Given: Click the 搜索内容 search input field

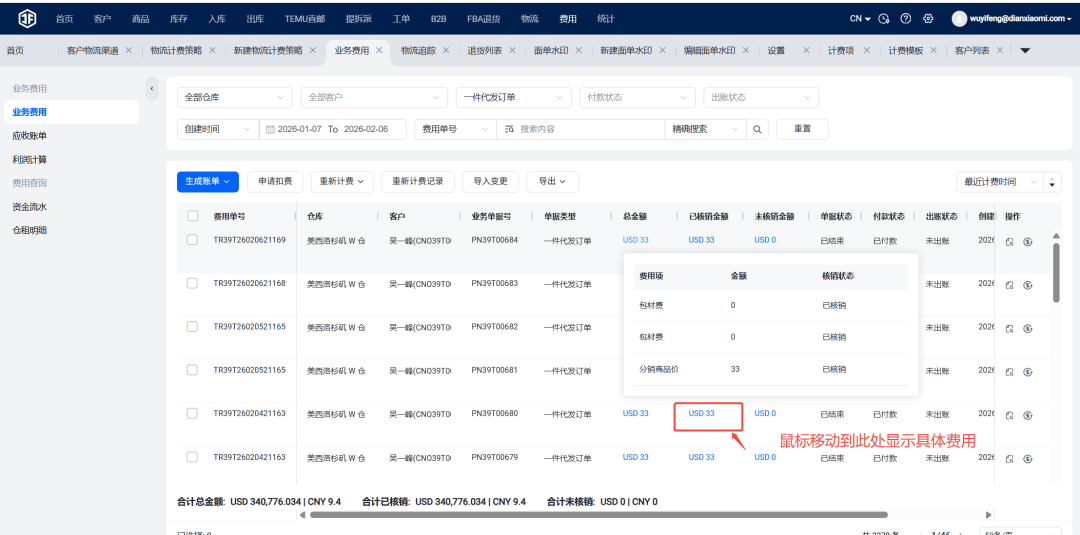Looking at the screenshot, I should pos(588,129).
